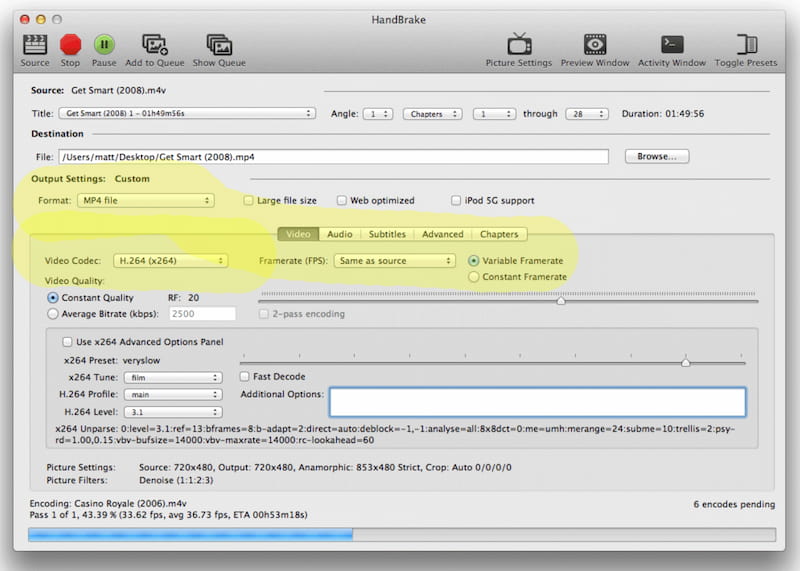Switch to the Subtitles tab

387,234
